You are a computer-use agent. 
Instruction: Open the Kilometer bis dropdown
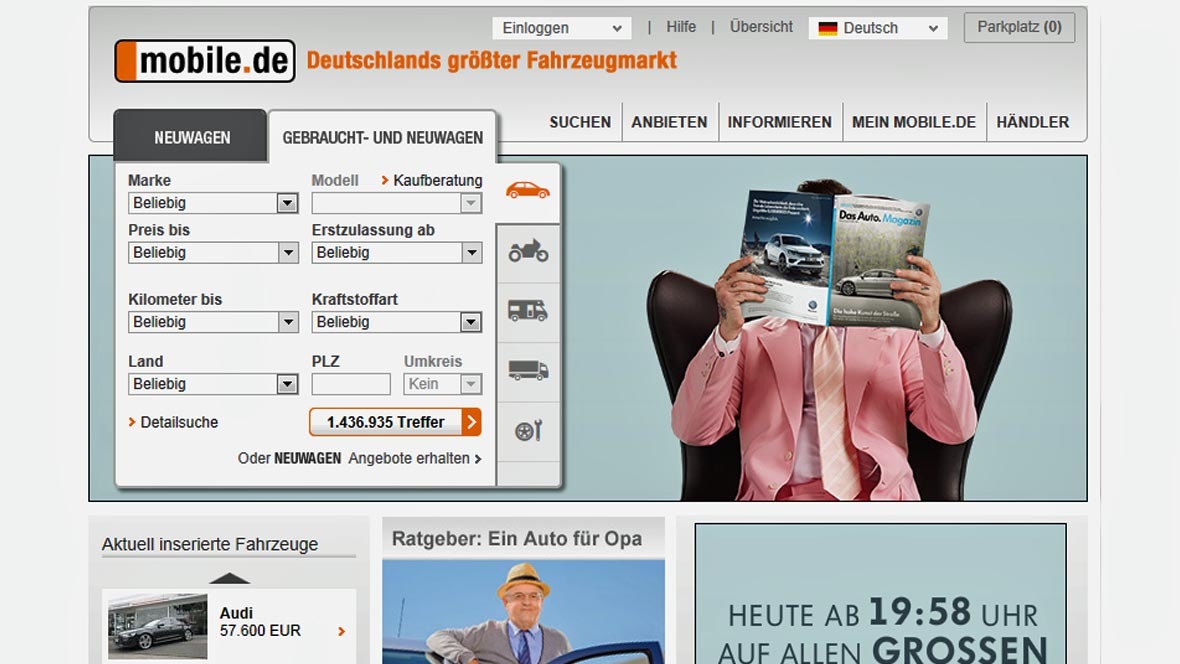213,322
